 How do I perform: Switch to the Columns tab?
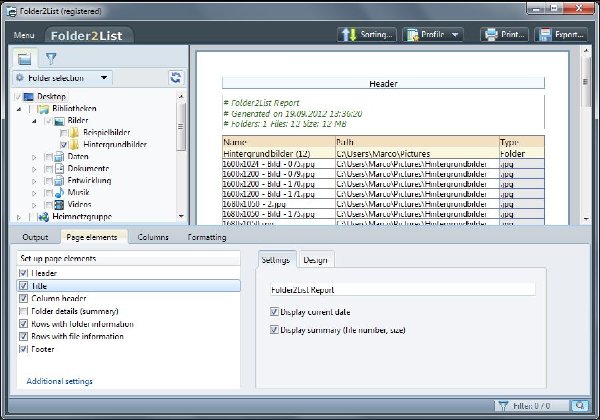click(x=153, y=237)
